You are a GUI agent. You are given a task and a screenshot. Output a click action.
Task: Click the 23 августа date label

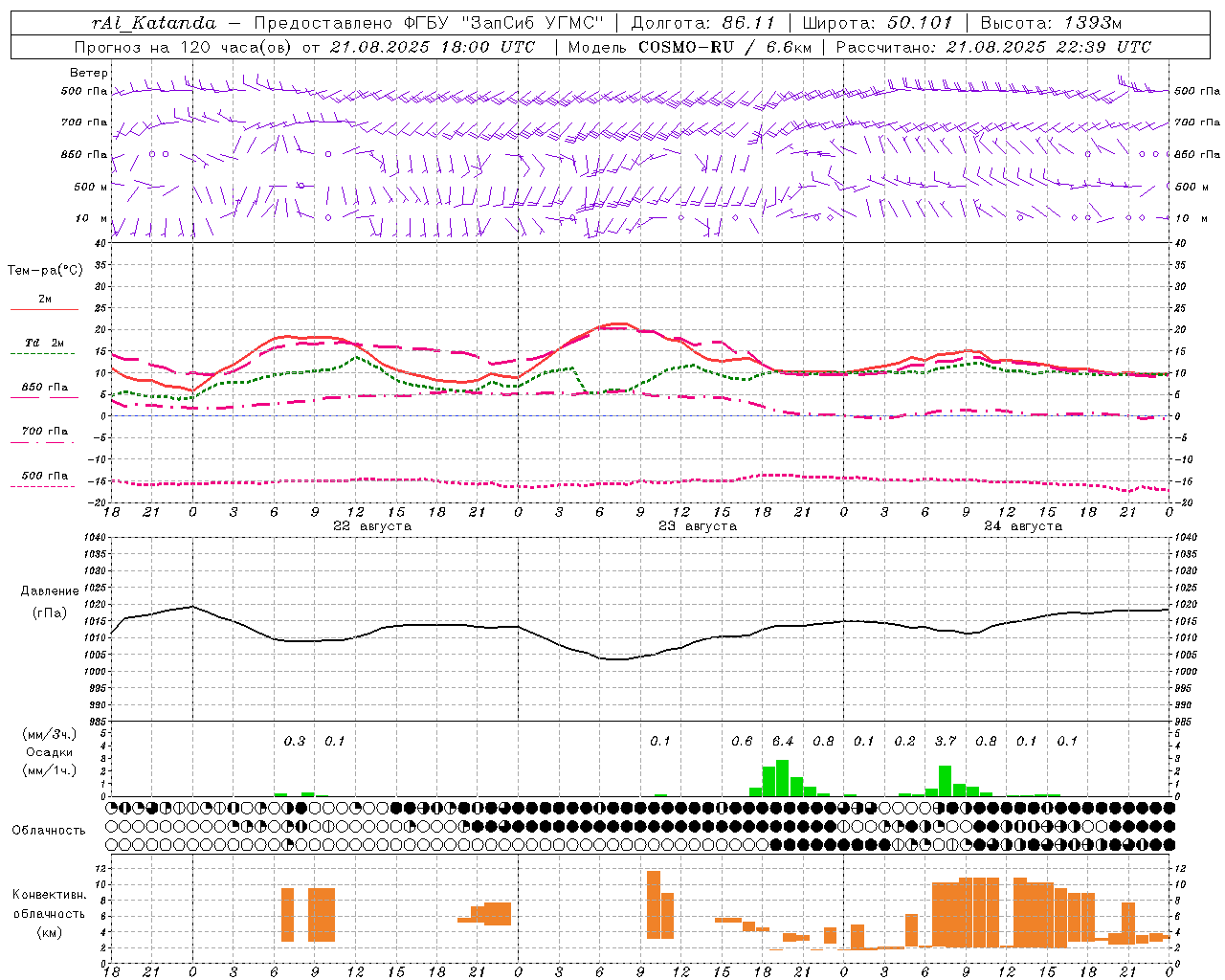pos(698,526)
